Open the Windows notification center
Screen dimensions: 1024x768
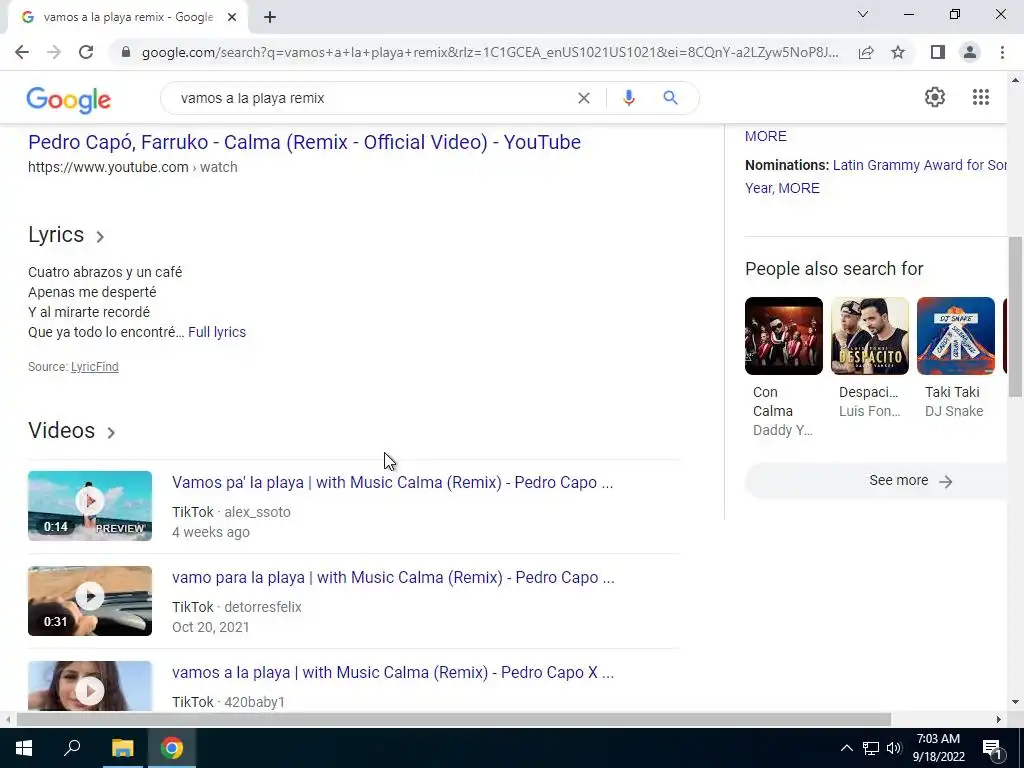click(991, 748)
